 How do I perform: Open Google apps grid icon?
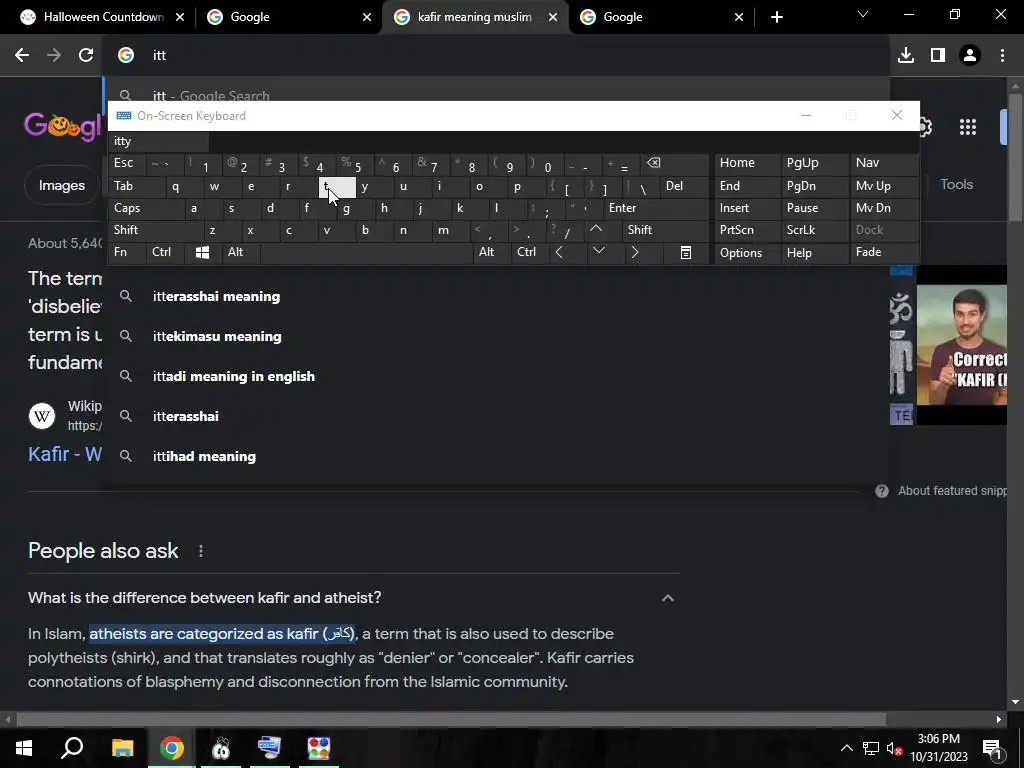click(x=968, y=127)
